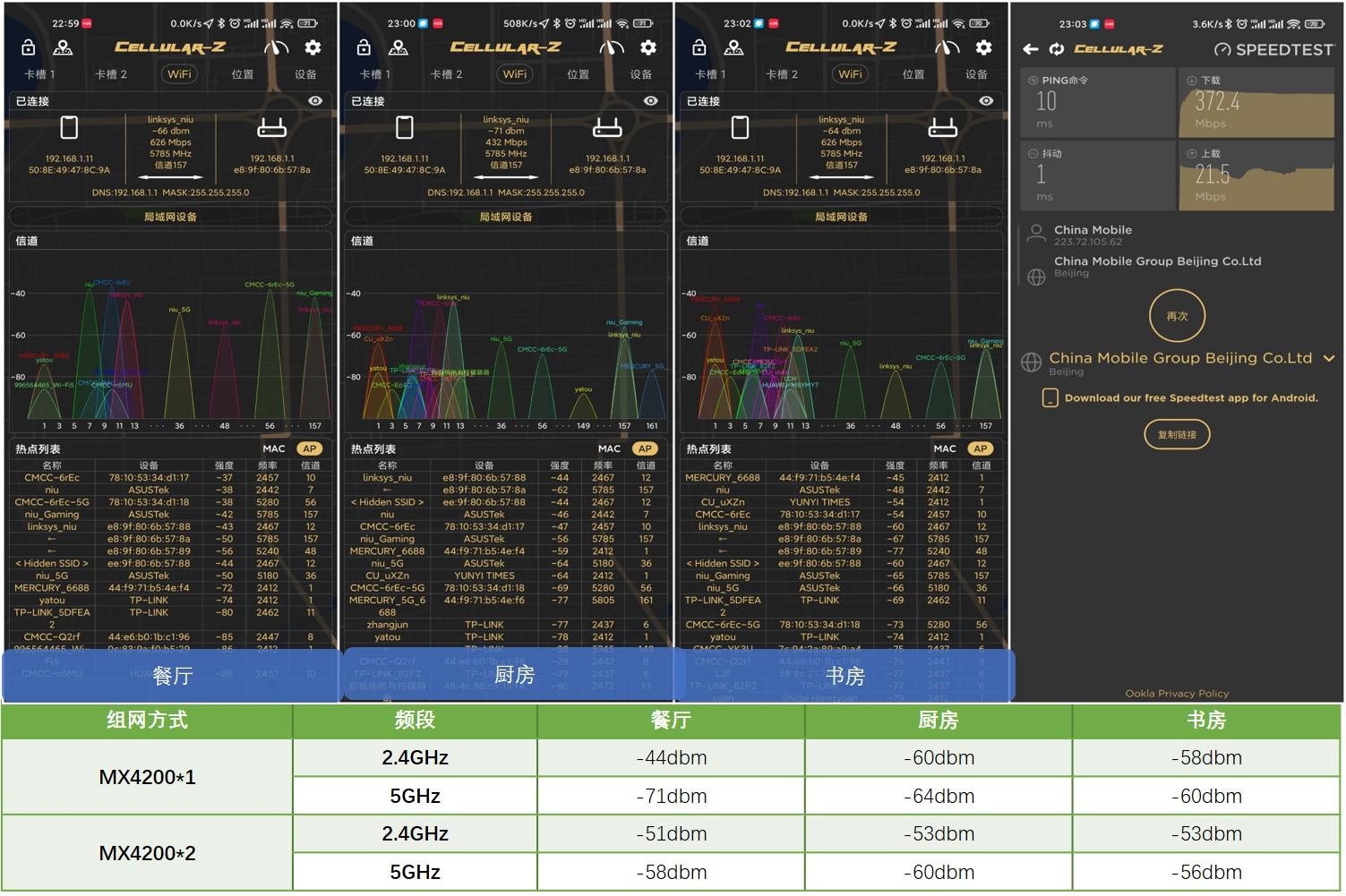The image size is (1346, 896).
Task: Toggle the eye icon in the 22:59 已连接 panel
Action: coord(315,101)
